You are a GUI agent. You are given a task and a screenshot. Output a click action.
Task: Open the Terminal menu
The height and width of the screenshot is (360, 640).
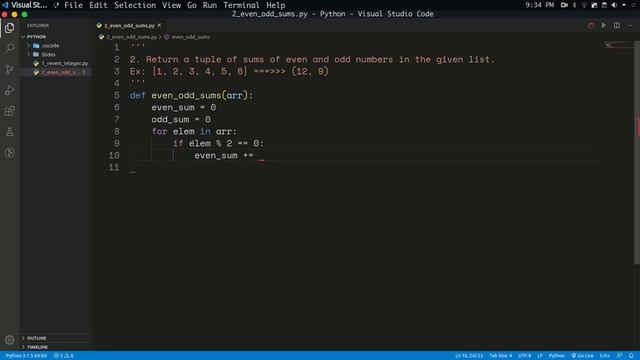click(241, 5)
